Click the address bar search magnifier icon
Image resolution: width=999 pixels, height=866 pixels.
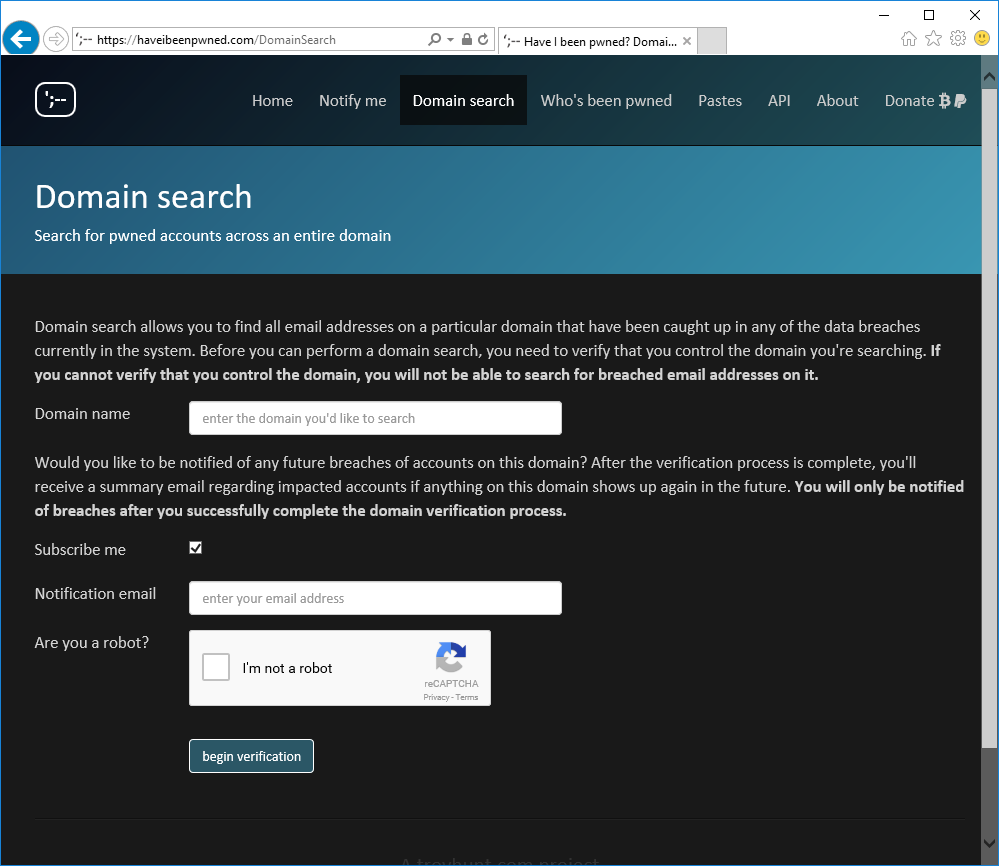(435, 40)
